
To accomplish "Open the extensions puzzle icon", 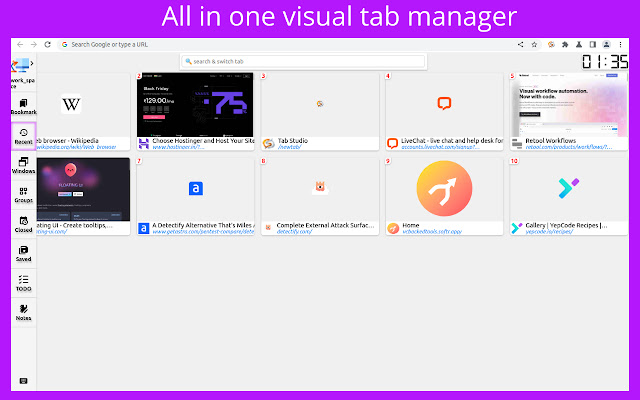I will point(565,44).
